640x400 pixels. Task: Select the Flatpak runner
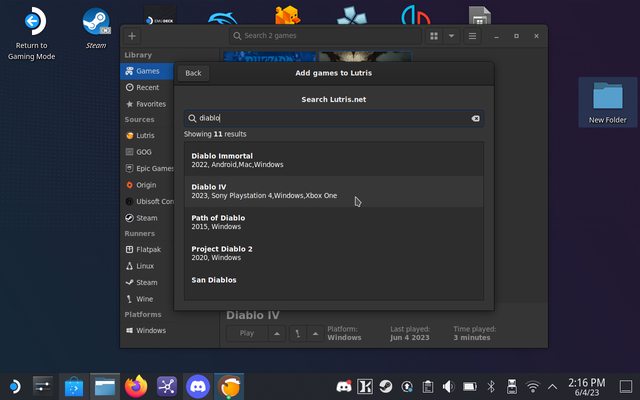(x=148, y=249)
